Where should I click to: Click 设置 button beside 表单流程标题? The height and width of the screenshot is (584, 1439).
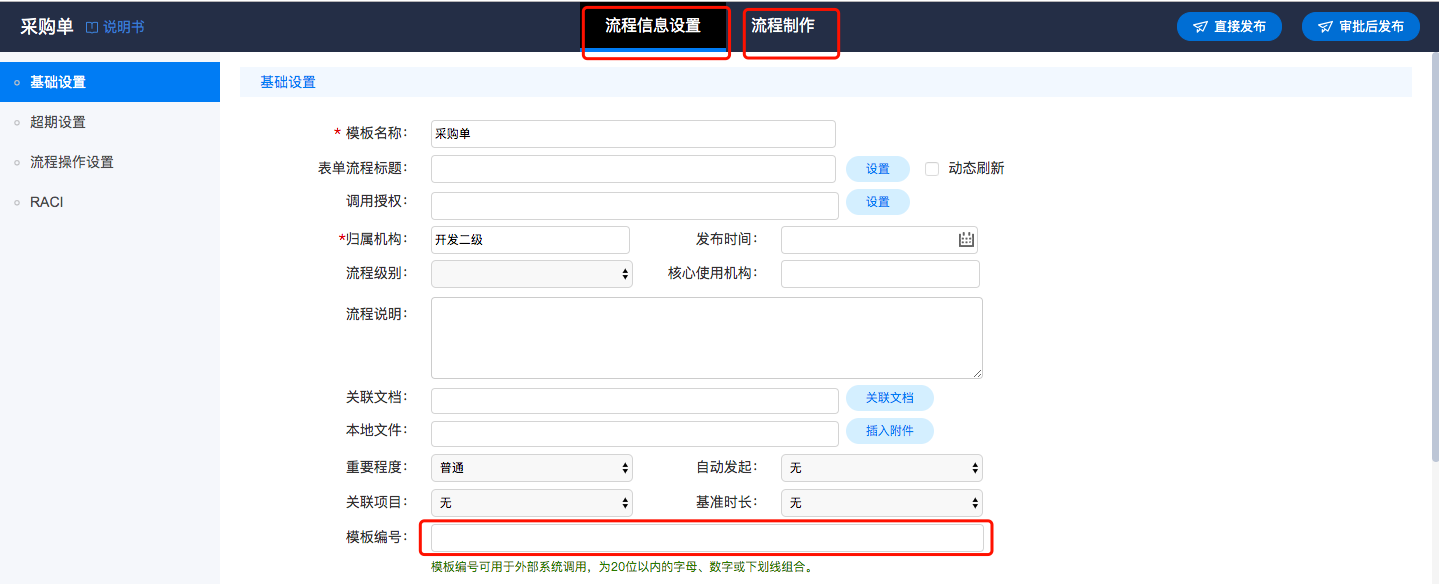click(878, 169)
